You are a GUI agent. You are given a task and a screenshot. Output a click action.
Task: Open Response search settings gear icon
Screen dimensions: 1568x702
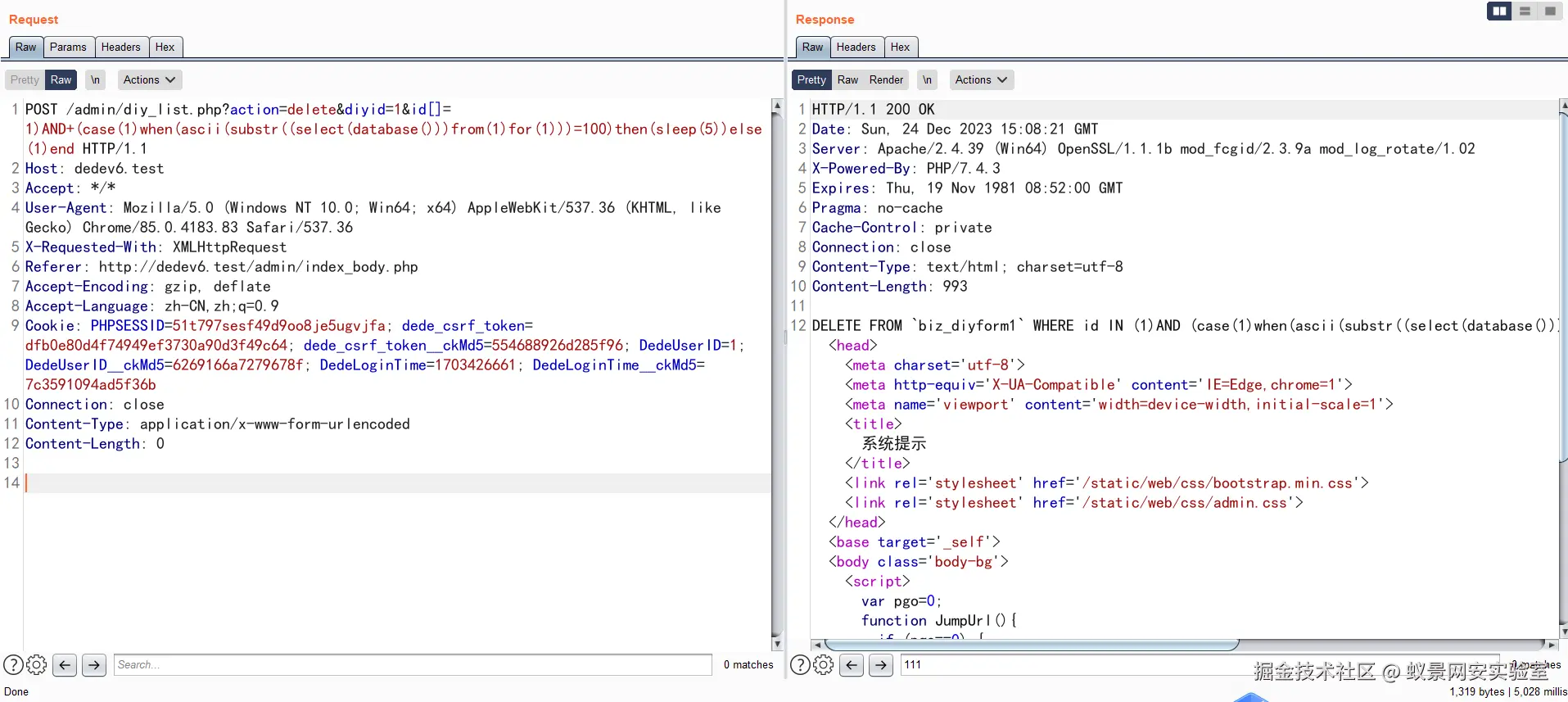tap(824, 664)
